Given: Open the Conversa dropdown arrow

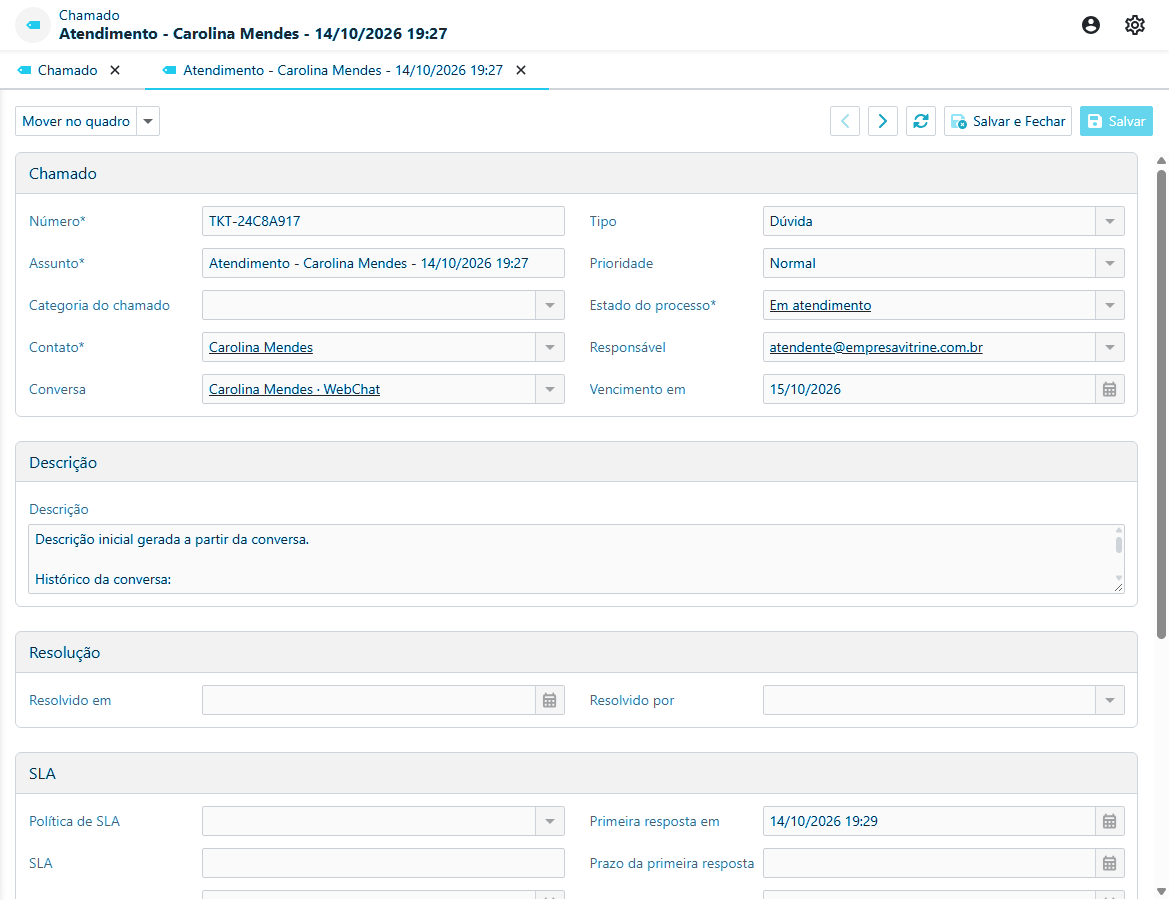Looking at the screenshot, I should tap(549, 389).
